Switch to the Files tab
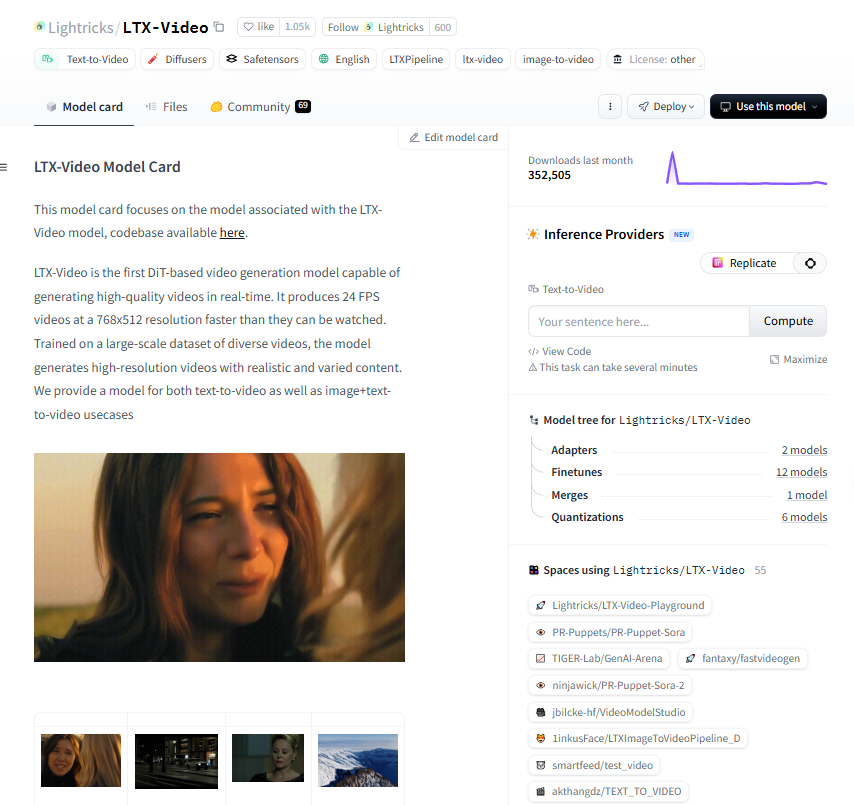The image size is (854, 805). [x=167, y=107]
